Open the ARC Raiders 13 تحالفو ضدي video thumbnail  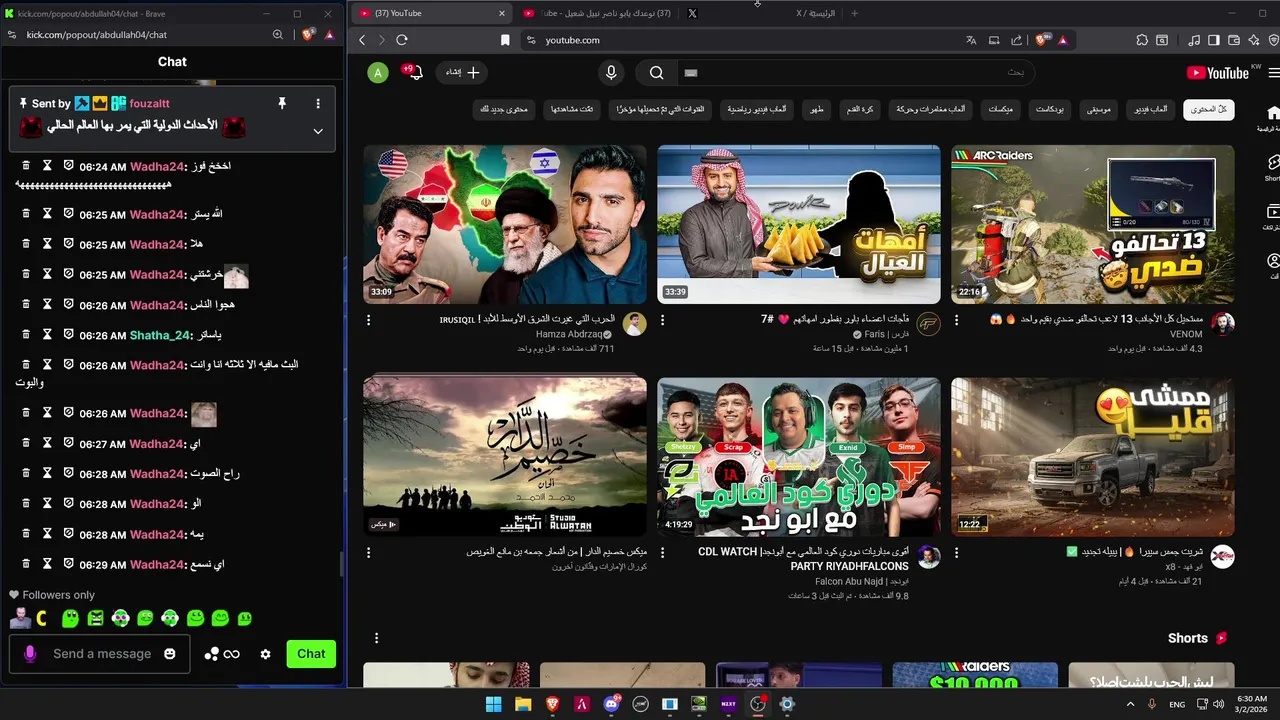(x=1092, y=224)
